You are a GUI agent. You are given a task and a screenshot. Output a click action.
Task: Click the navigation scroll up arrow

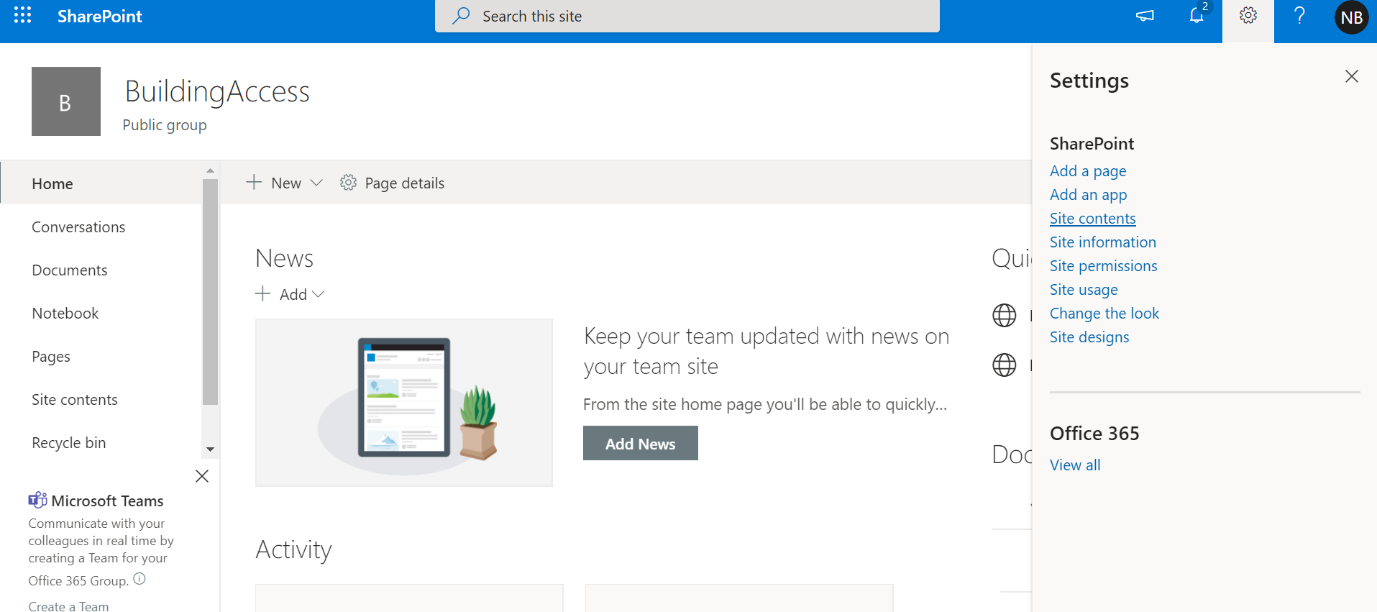click(210, 171)
